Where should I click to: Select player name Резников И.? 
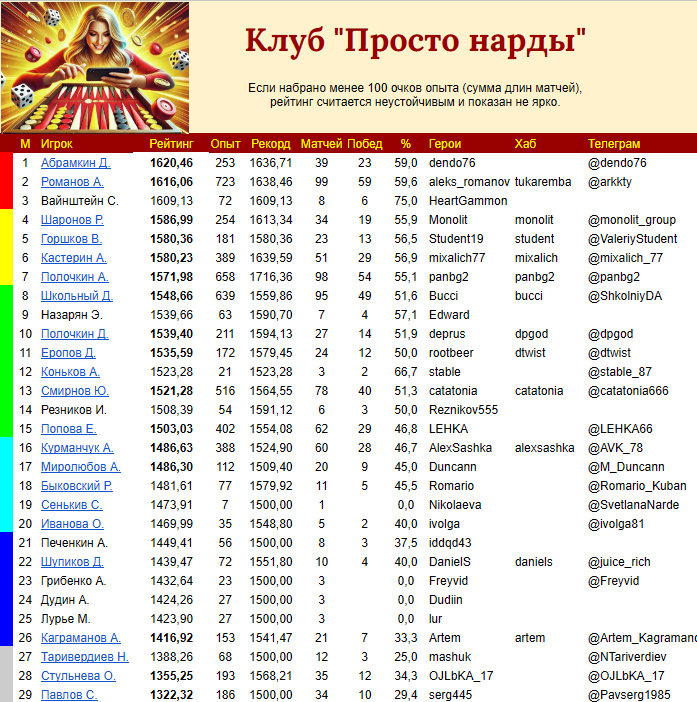click(x=73, y=410)
